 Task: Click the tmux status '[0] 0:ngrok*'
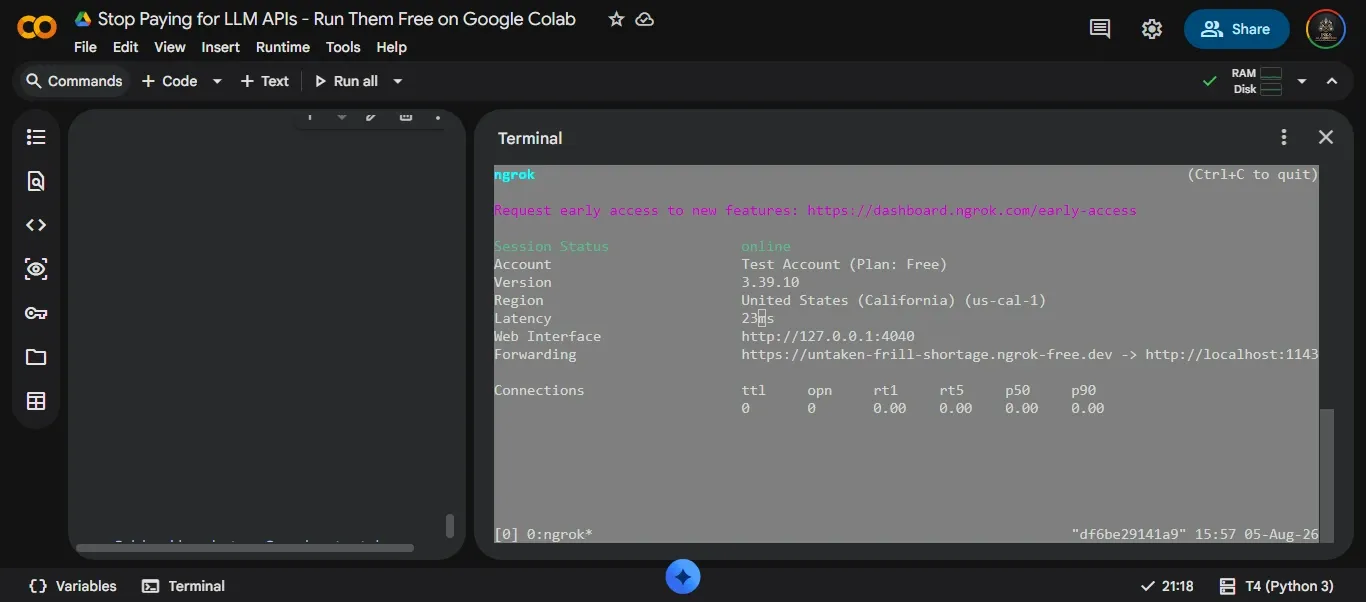(x=543, y=534)
